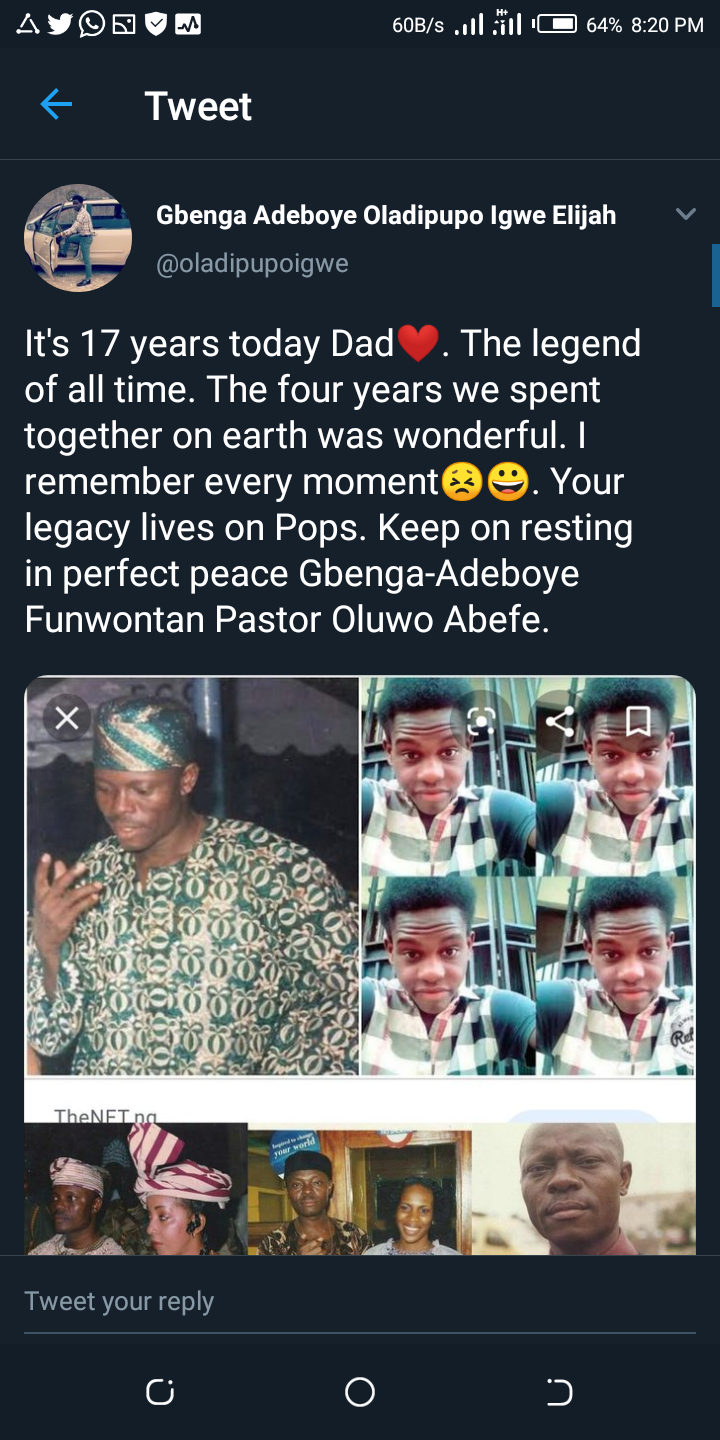
Task: Open Gbenga Adeboye Oladipupo Igwe Elijah's profile name
Action: [386, 215]
